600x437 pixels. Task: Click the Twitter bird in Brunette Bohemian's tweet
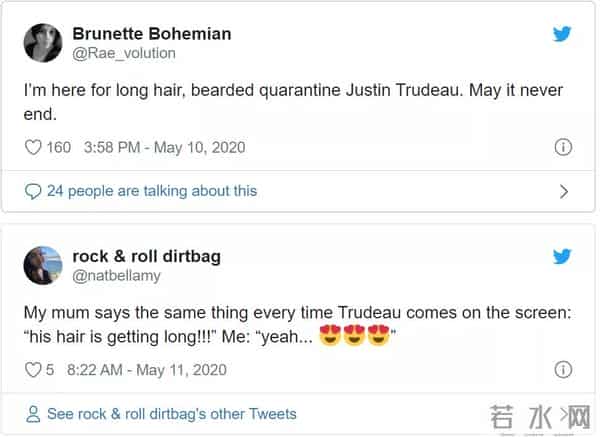tap(563, 34)
